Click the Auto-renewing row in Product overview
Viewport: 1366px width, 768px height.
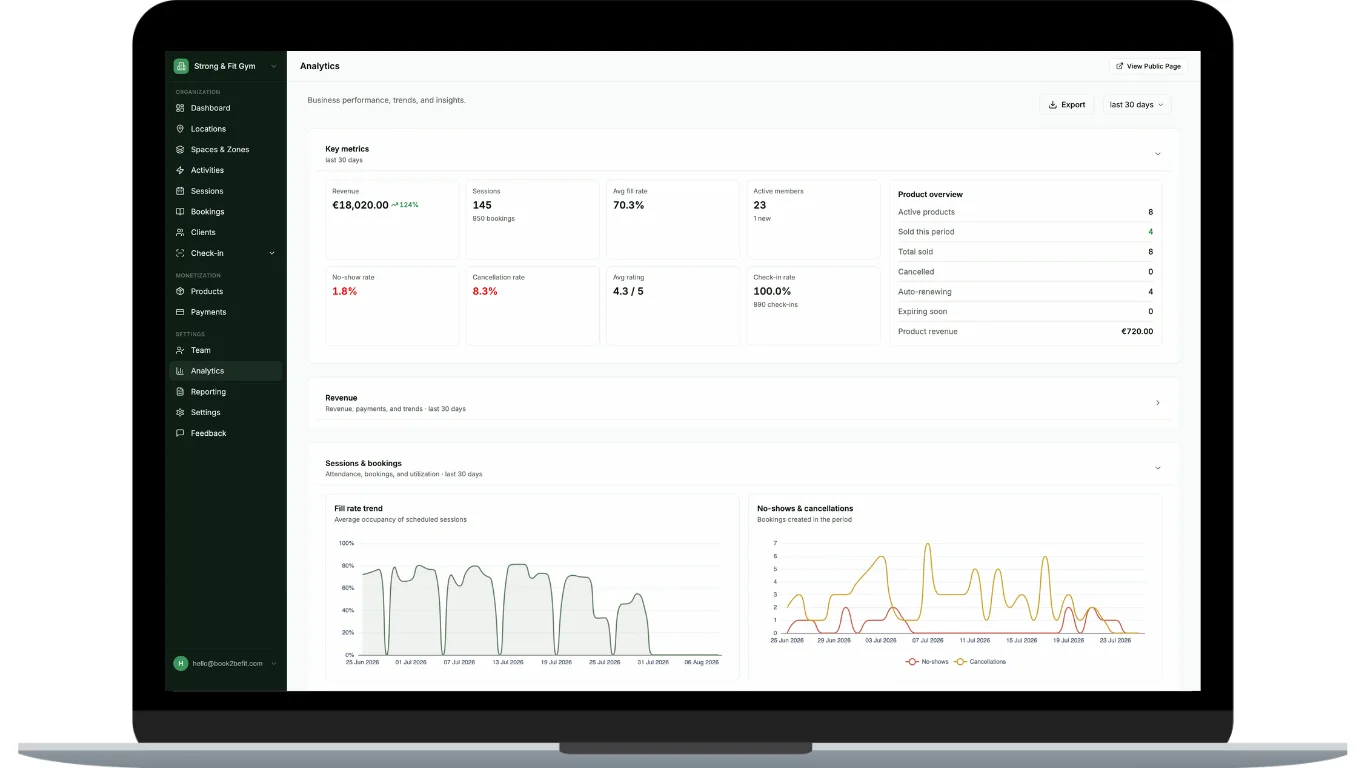[1025, 292]
